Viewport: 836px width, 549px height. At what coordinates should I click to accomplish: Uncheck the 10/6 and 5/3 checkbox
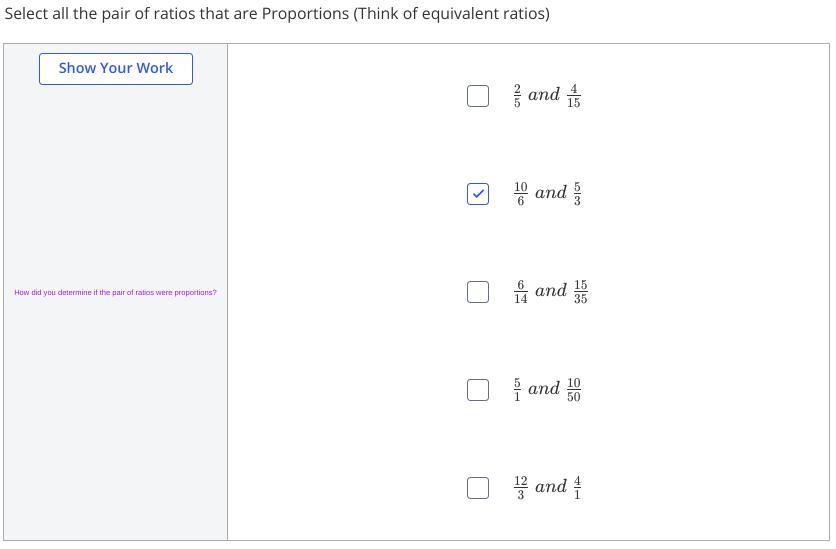pyautogui.click(x=478, y=194)
